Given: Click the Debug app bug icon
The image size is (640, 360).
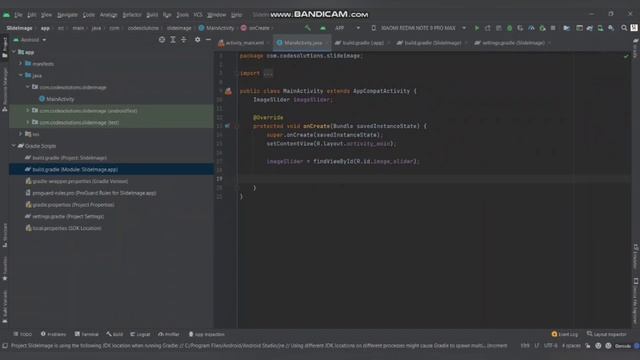Looking at the screenshot, I should click(509, 28).
